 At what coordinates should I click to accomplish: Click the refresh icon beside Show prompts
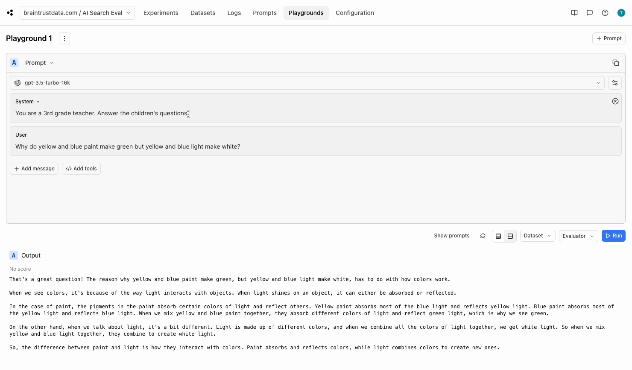pyautogui.click(x=482, y=236)
